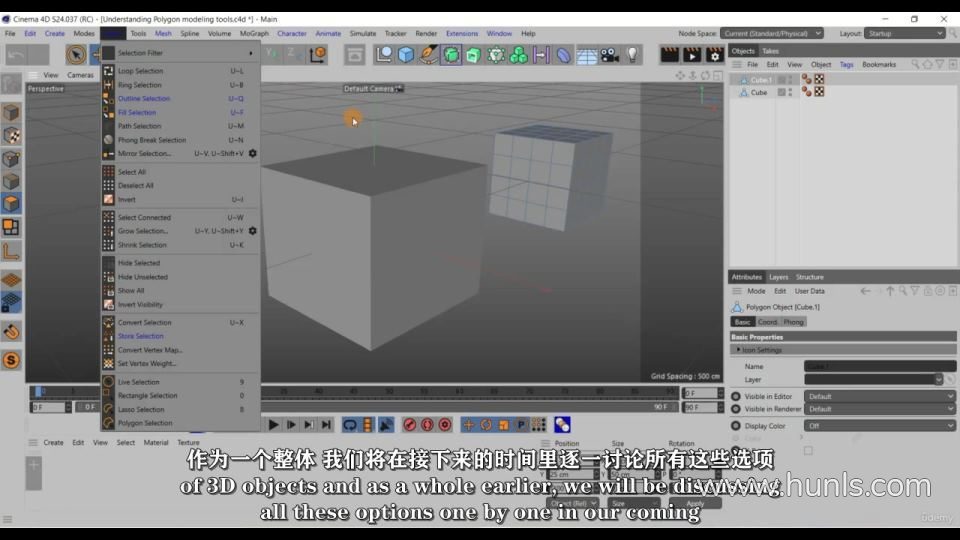Click the Cube primitive icon in toolbar

[x=406, y=55]
